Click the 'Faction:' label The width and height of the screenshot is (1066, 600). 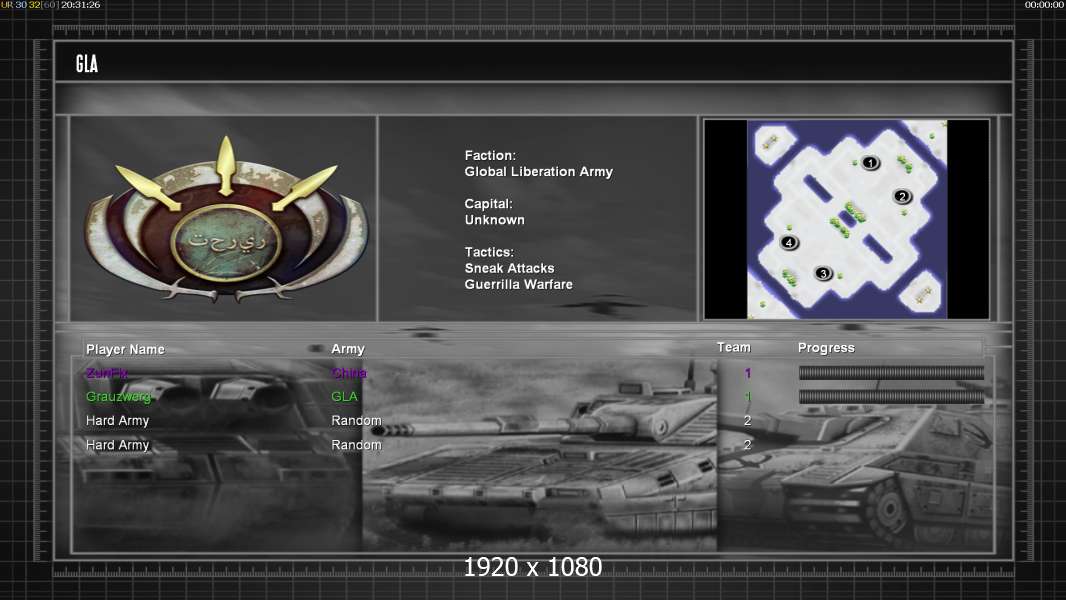tap(490, 156)
